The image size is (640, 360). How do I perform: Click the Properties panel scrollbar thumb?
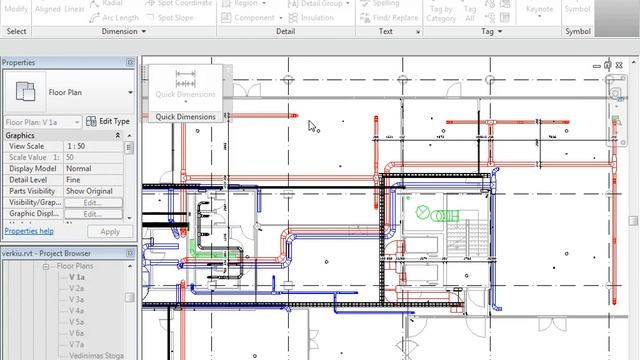coord(129,147)
